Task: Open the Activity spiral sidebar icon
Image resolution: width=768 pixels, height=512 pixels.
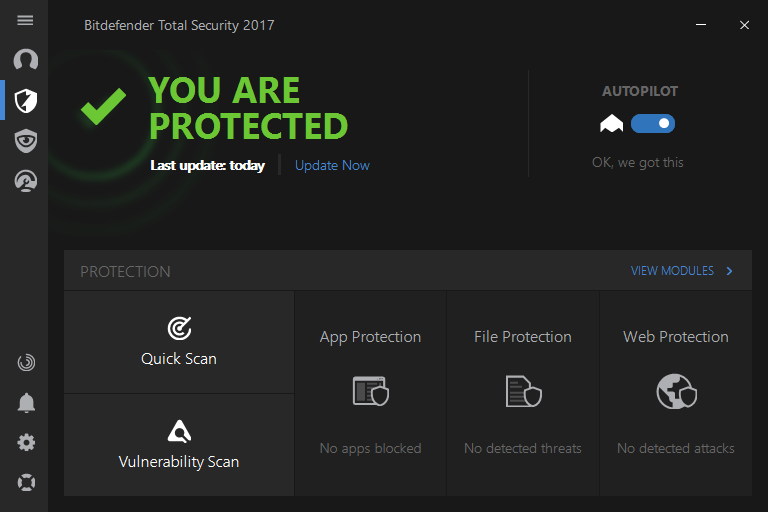Action: (26, 363)
